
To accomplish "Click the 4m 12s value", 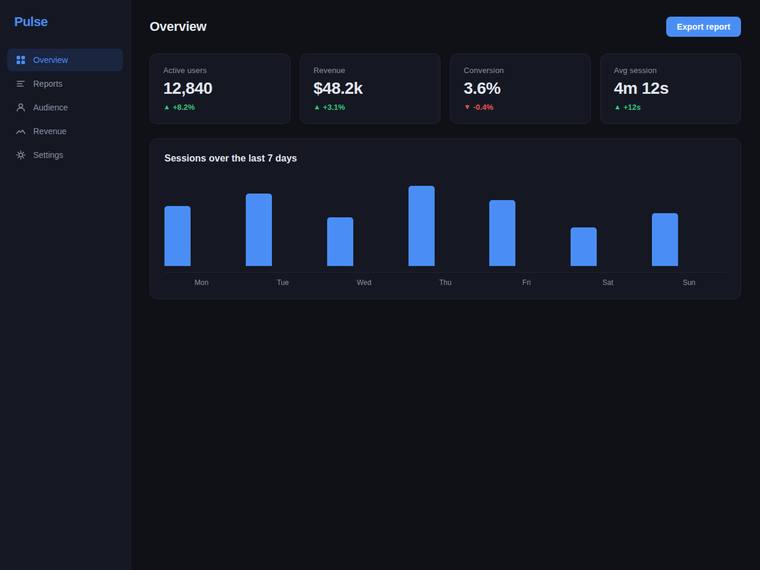I will (x=641, y=88).
